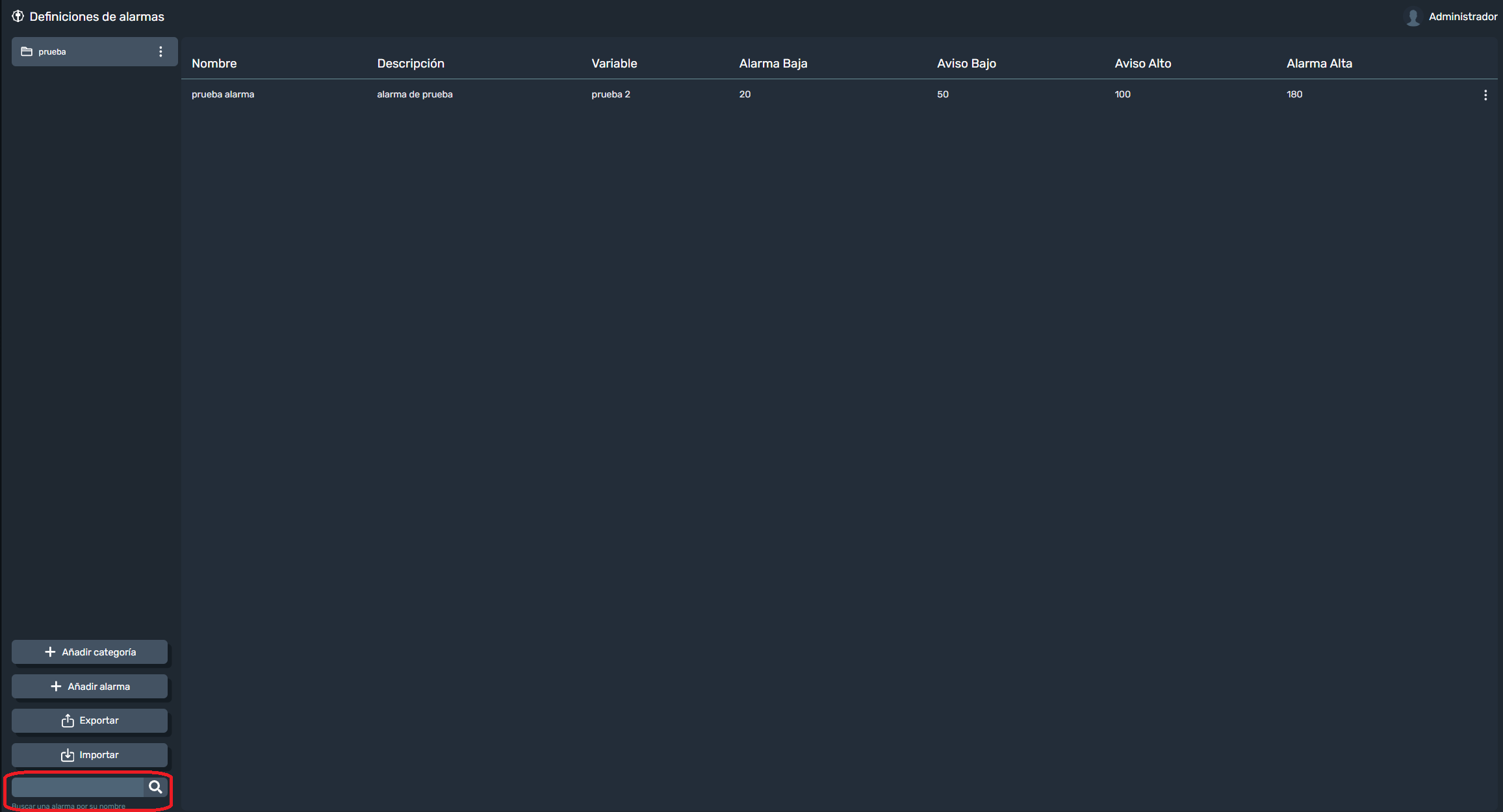
Task: Select the prueba category folder
Action: (x=95, y=51)
